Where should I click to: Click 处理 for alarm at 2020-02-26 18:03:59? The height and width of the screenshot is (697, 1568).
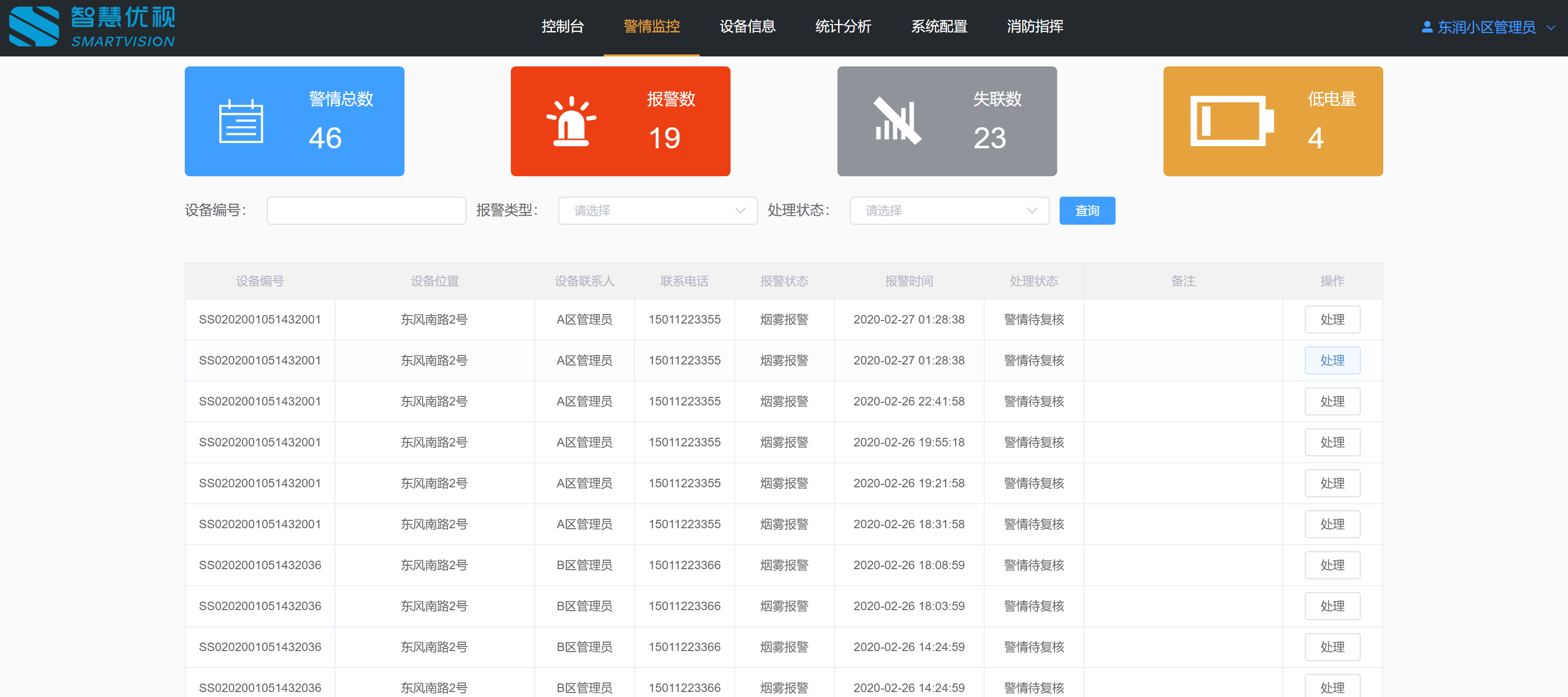tap(1332, 606)
